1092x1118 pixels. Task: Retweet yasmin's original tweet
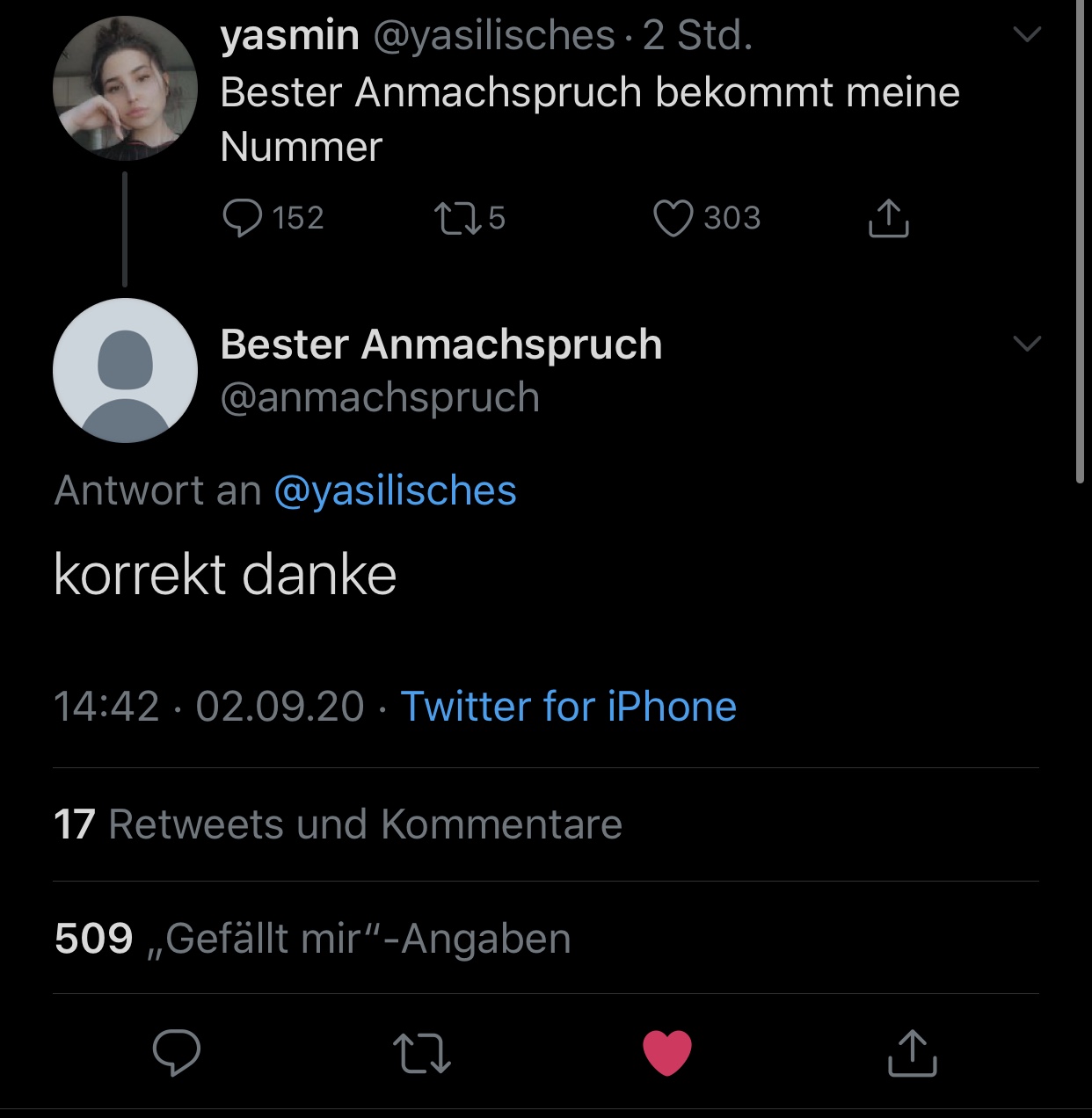458,218
